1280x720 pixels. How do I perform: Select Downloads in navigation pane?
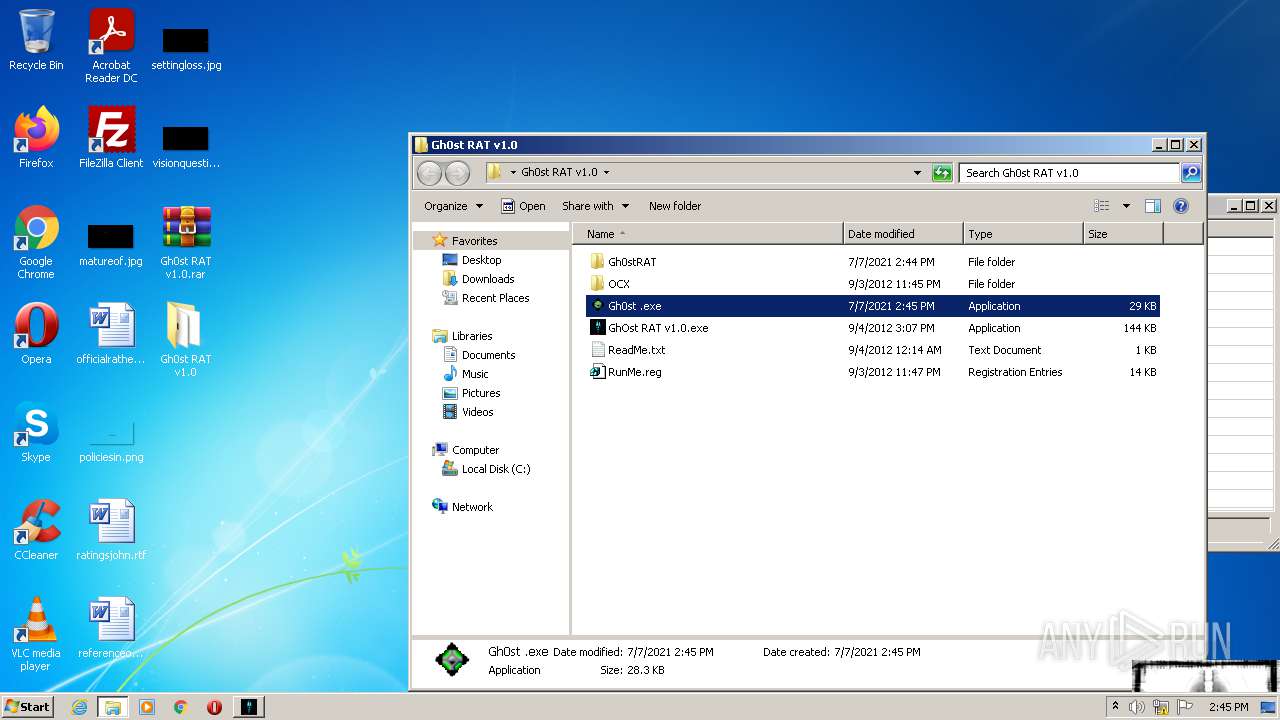[487, 279]
